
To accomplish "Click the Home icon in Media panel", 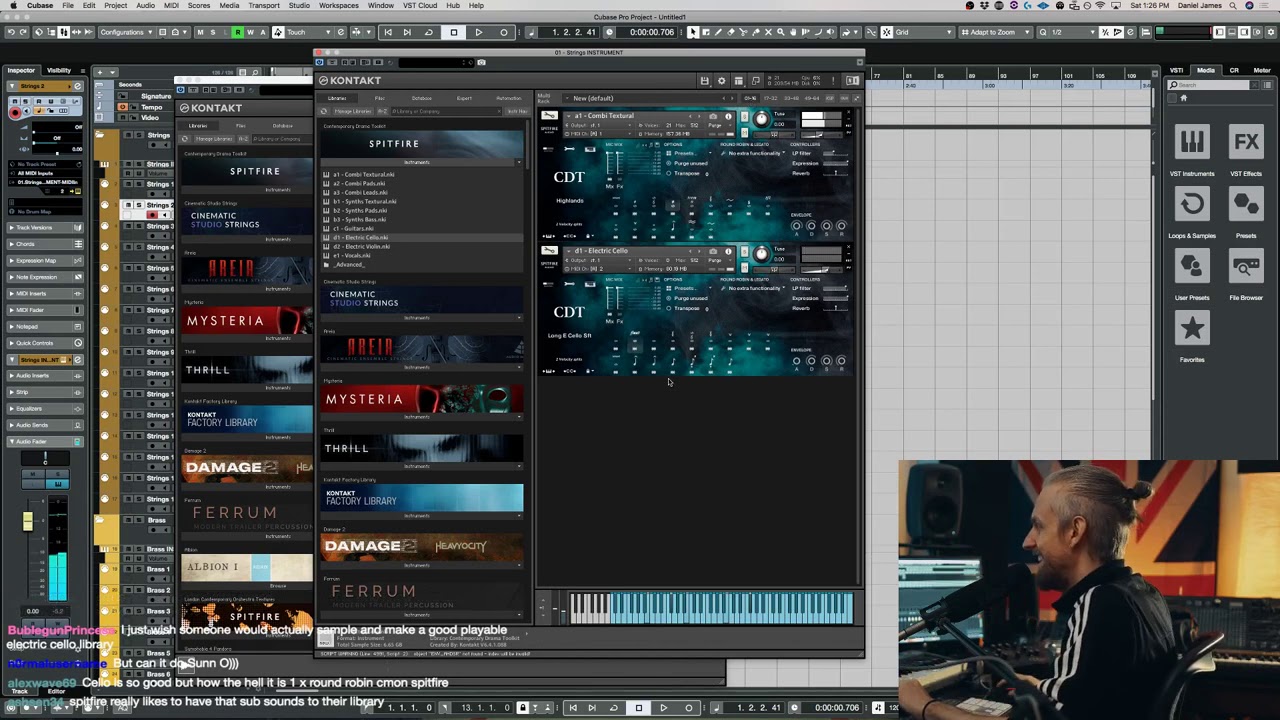I will coord(1183,98).
